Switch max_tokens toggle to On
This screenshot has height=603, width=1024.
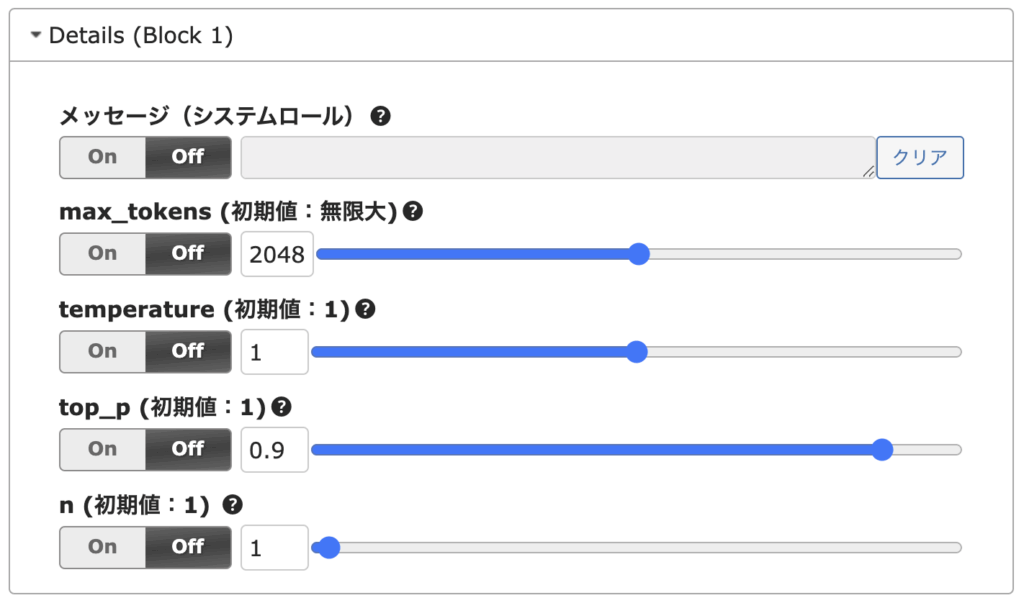[103, 254]
